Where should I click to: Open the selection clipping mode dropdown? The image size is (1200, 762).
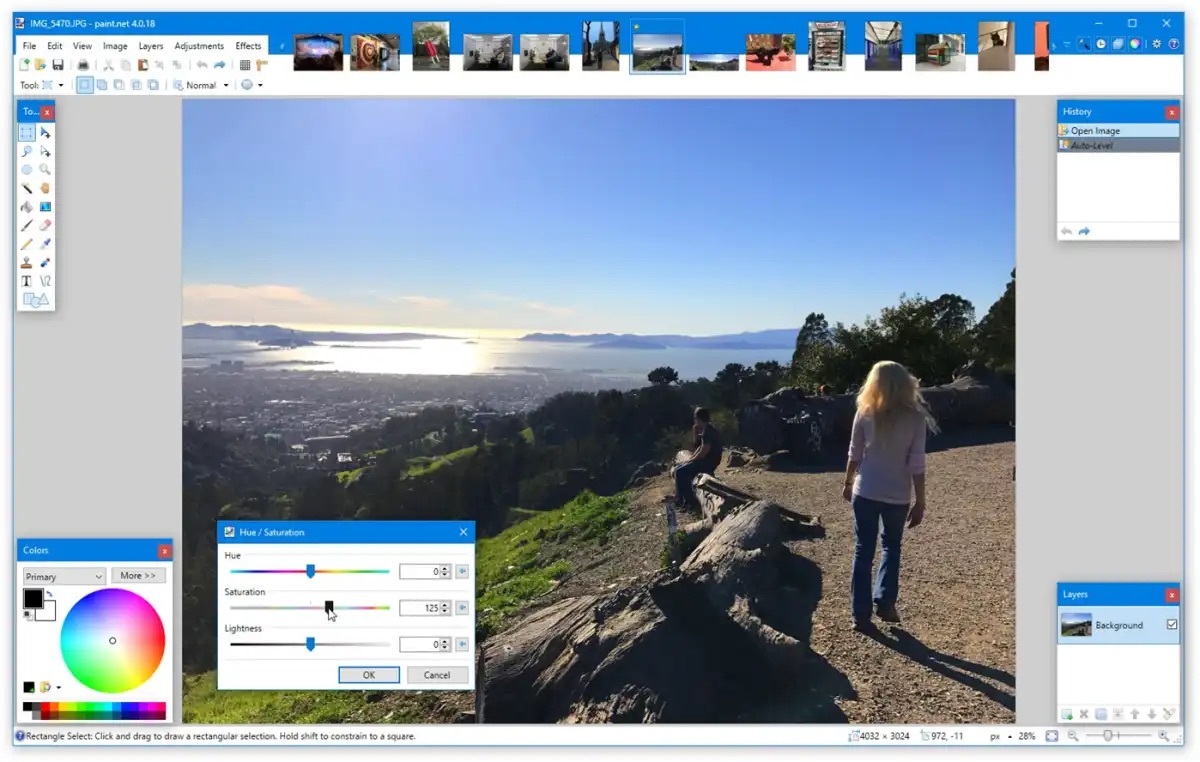[x=252, y=85]
